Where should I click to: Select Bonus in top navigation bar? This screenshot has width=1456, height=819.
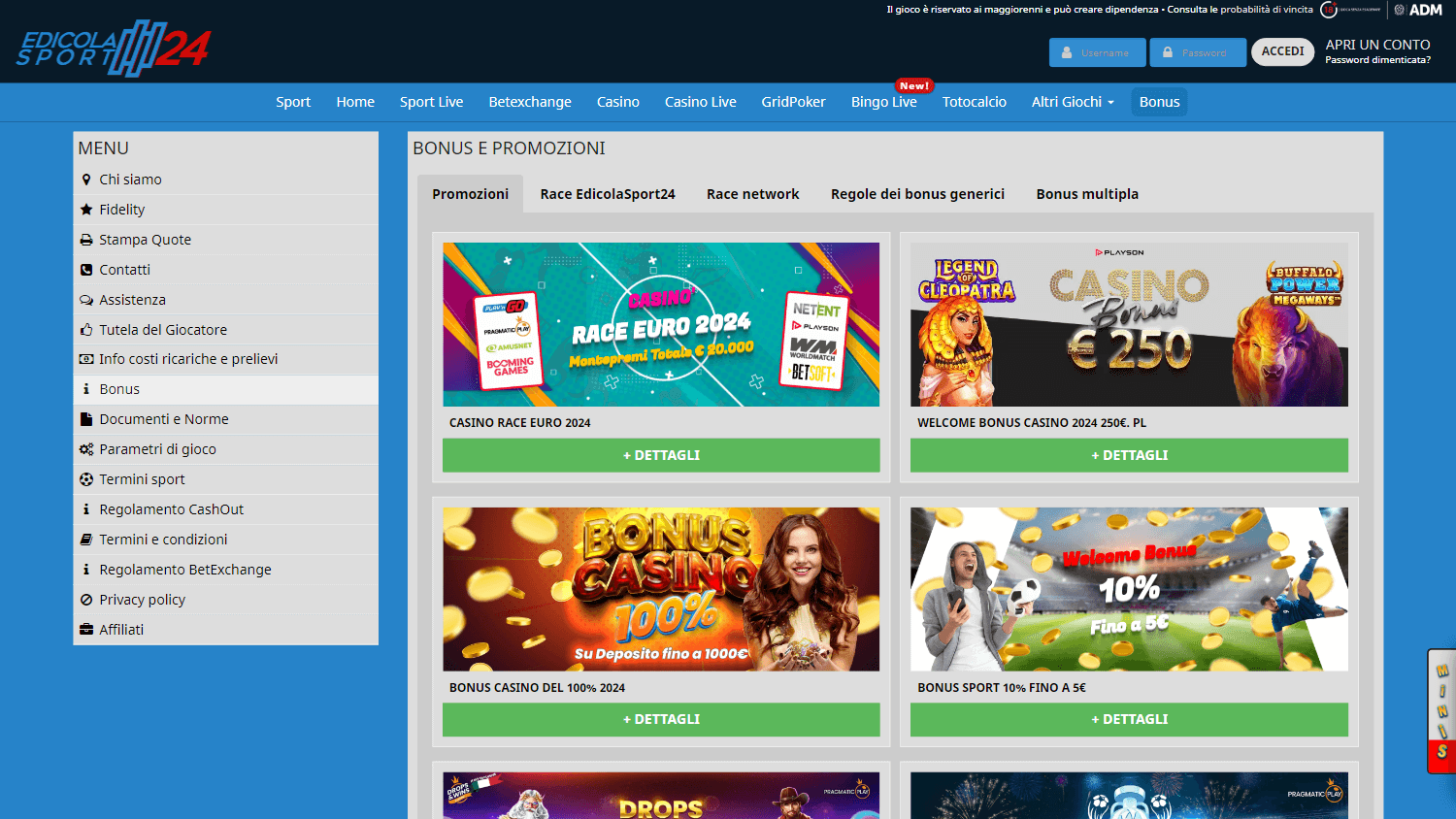click(x=1159, y=102)
